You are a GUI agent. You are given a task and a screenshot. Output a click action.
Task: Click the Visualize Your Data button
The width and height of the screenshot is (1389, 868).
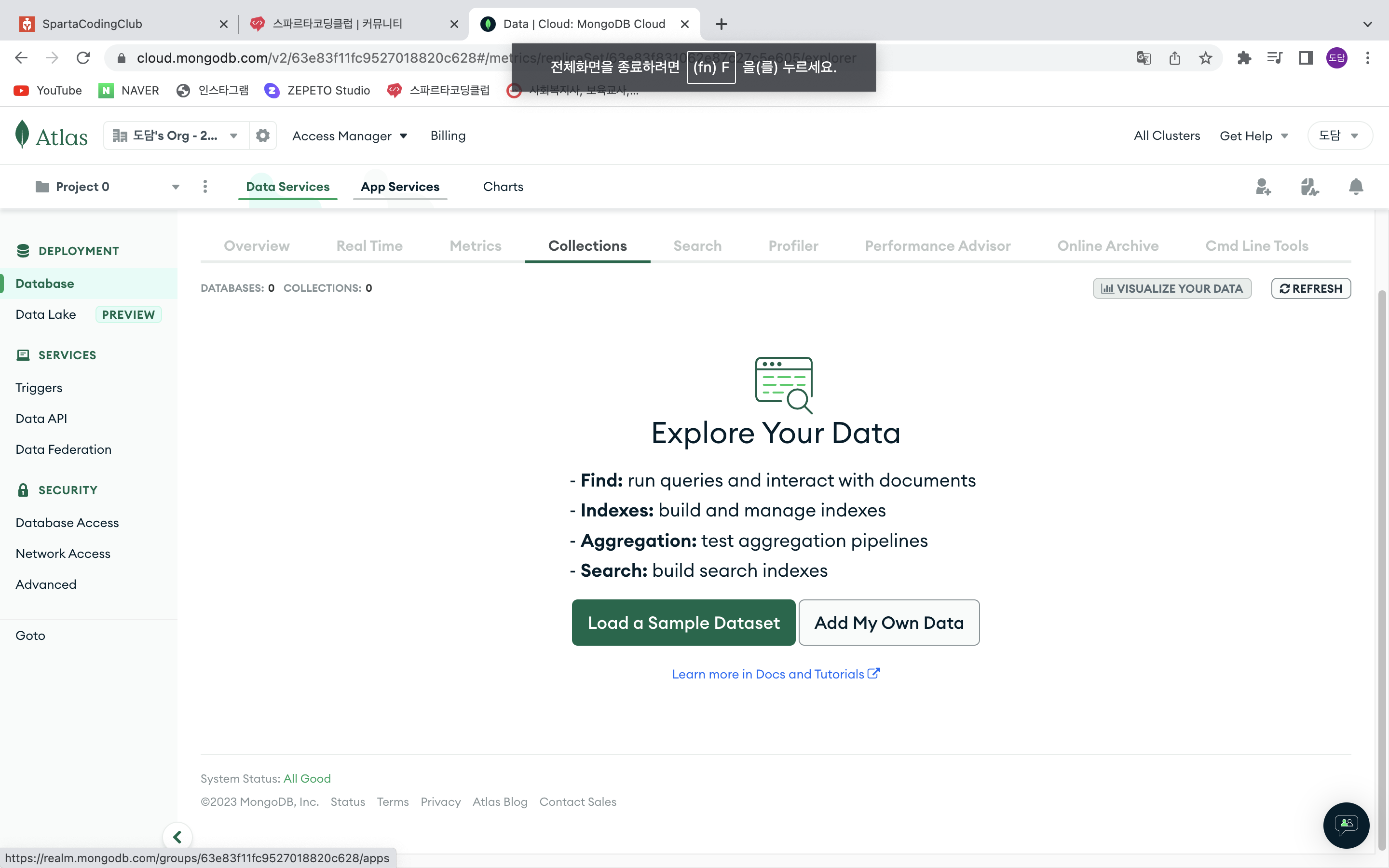coord(1172,288)
